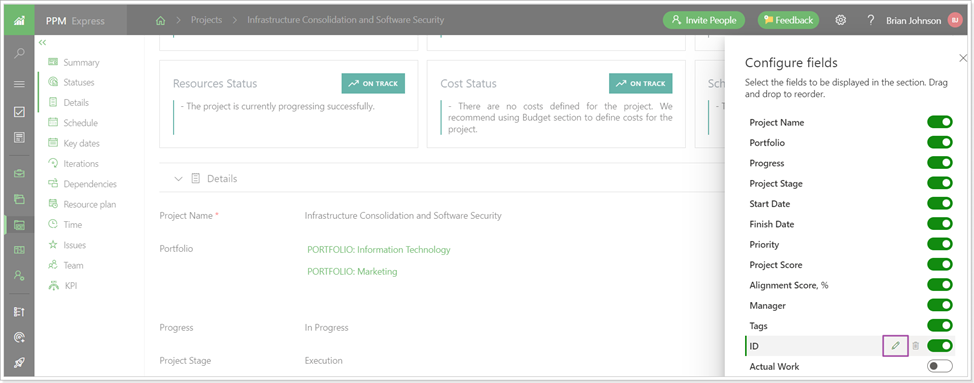This screenshot has width=974, height=383.
Task: Click the Brian Johnson user name
Action: coord(913,20)
